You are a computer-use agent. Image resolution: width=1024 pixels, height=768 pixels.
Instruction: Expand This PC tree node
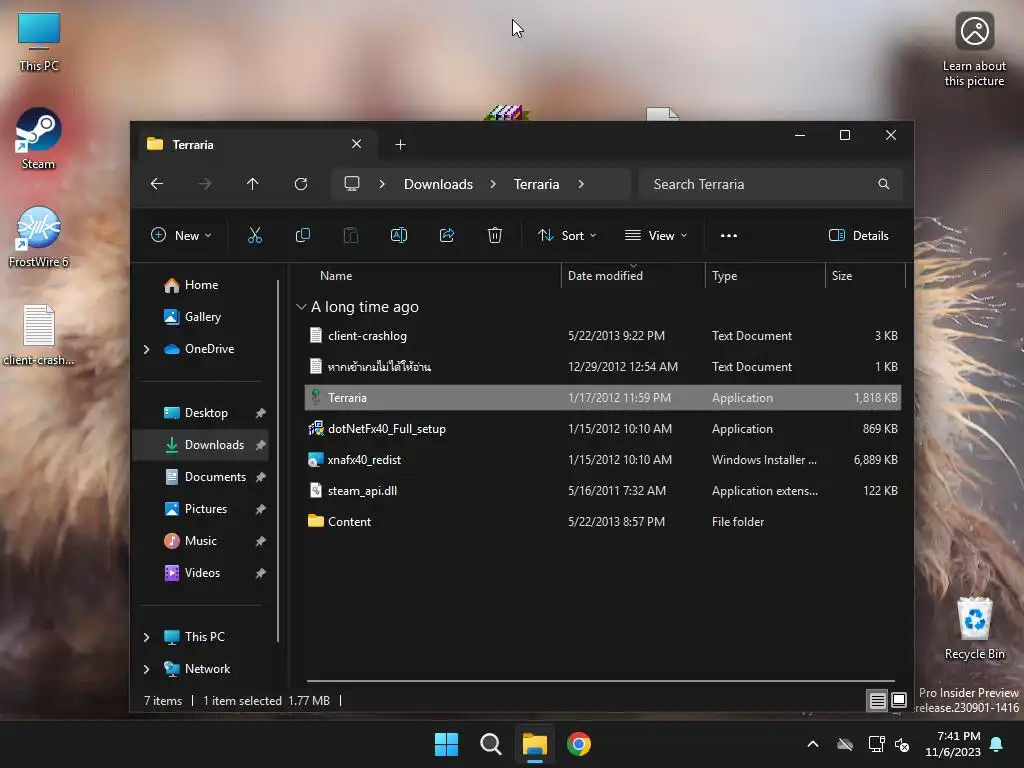(x=146, y=637)
